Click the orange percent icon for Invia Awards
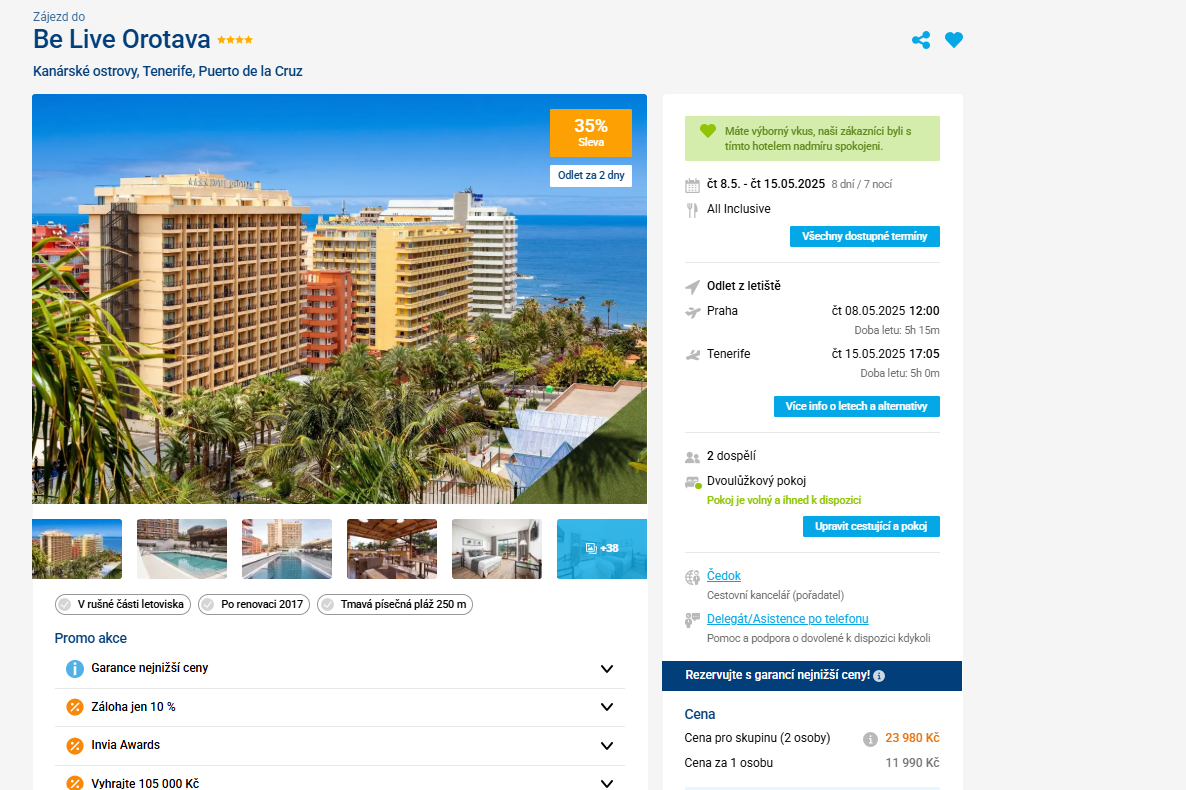 click(x=75, y=745)
